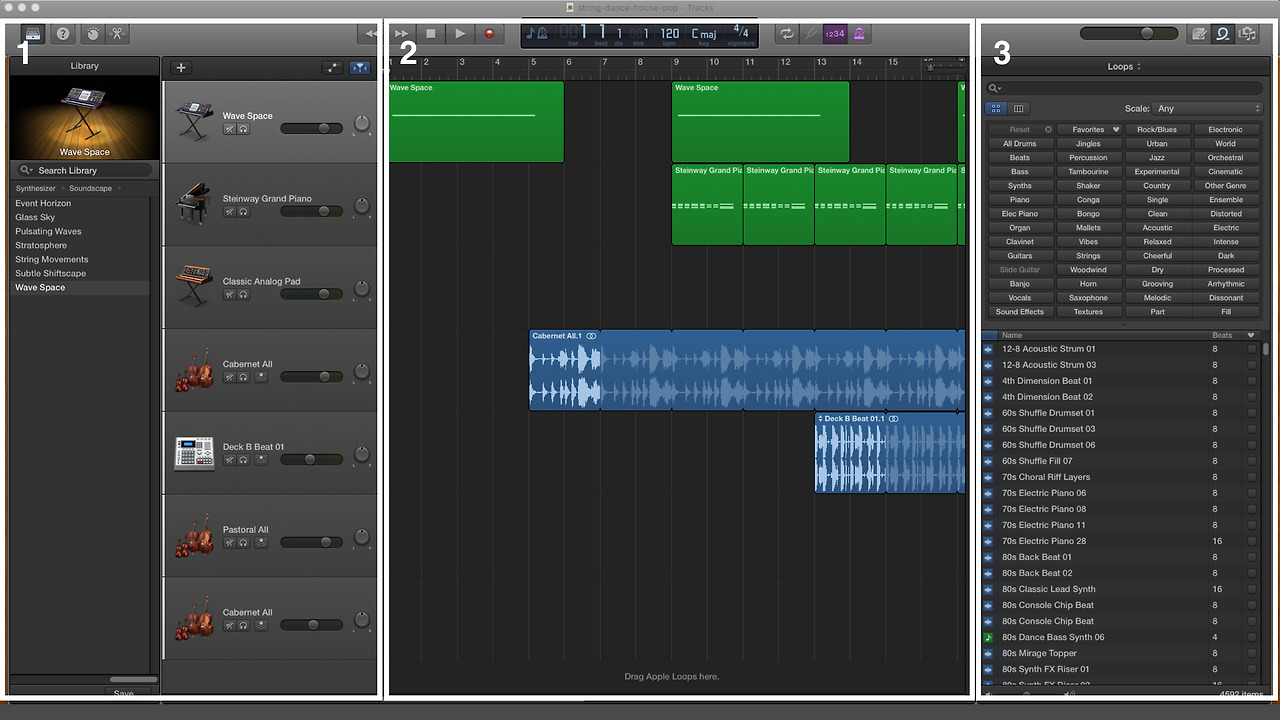Favorite the 70s Choral Riff Layers loop

(x=1251, y=477)
